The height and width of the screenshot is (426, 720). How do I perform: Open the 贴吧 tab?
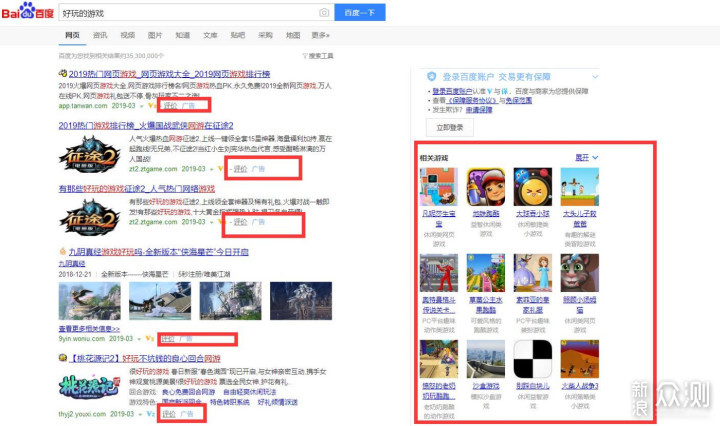pyautogui.click(x=237, y=35)
